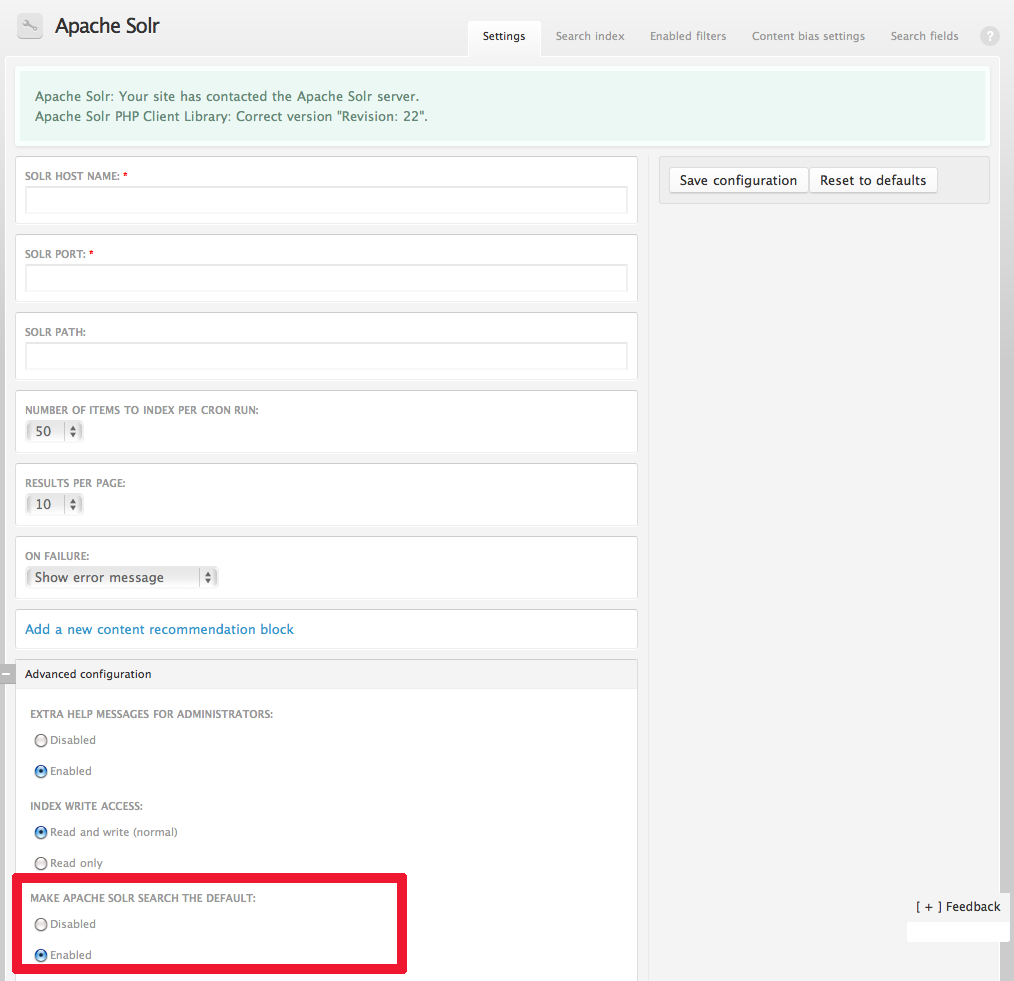
Task: Open Add a new content recommendation block
Action: (159, 629)
